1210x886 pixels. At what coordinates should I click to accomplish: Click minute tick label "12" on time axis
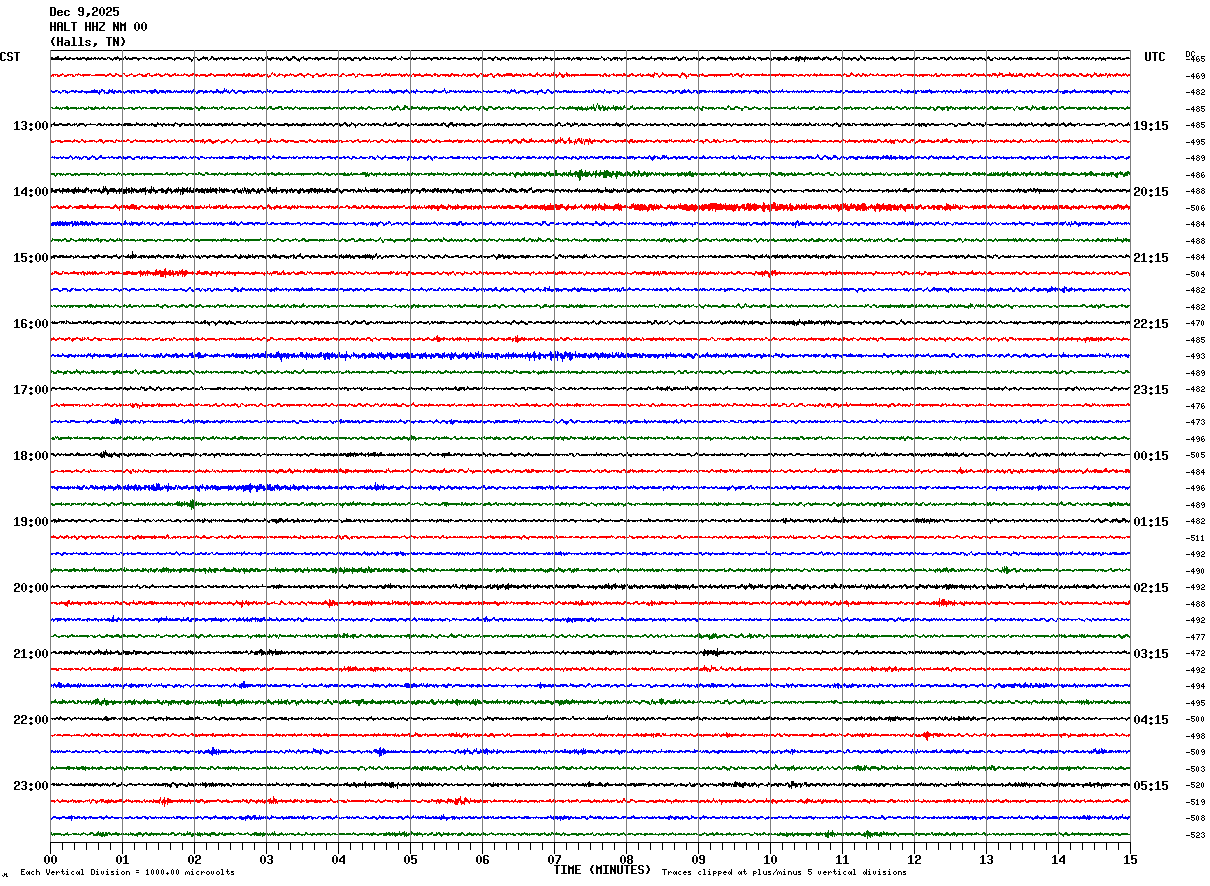tap(914, 859)
